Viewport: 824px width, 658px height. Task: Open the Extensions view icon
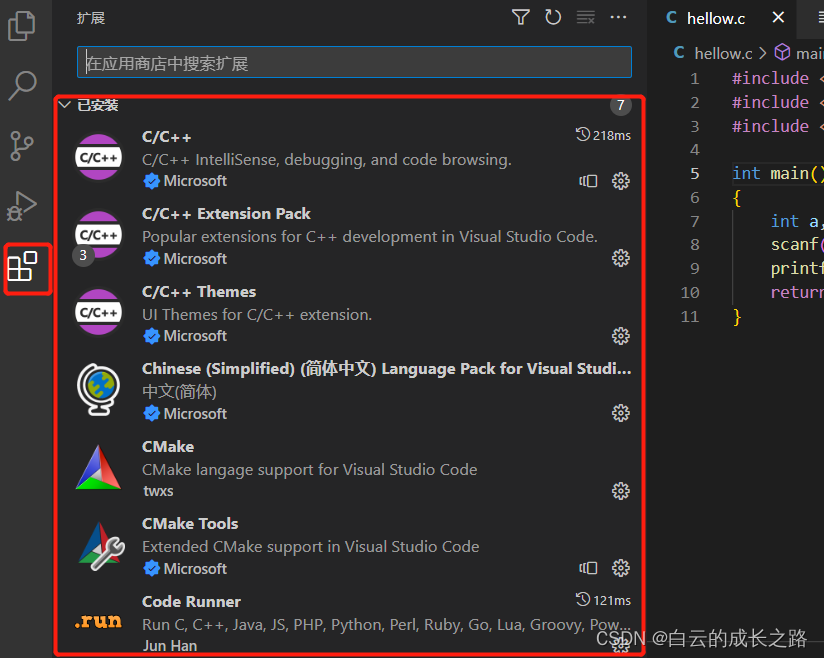(23, 266)
